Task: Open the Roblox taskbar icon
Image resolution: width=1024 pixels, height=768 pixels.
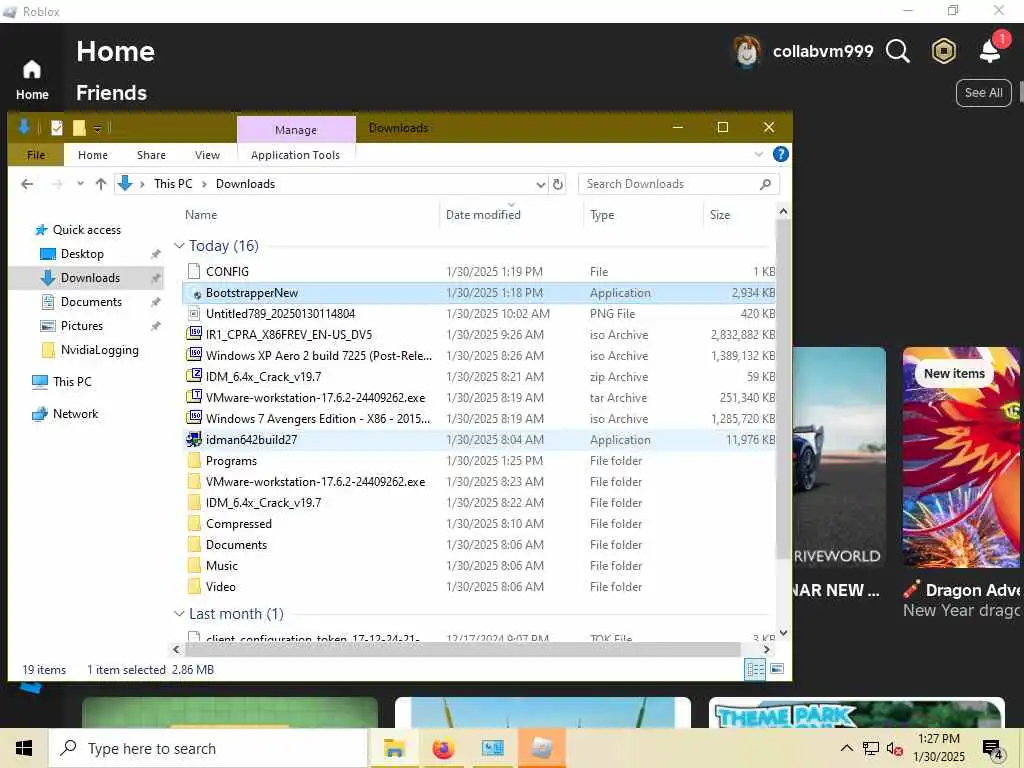Action: [542, 748]
